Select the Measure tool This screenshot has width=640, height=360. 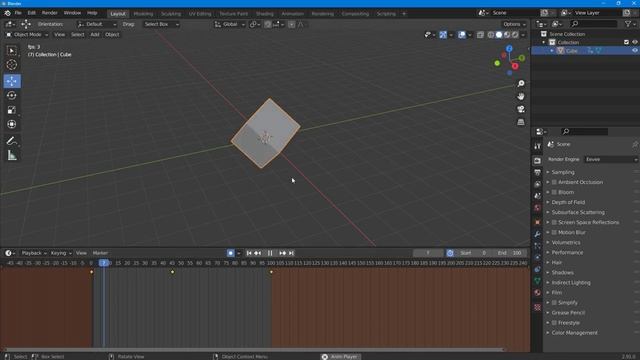pos(12,155)
